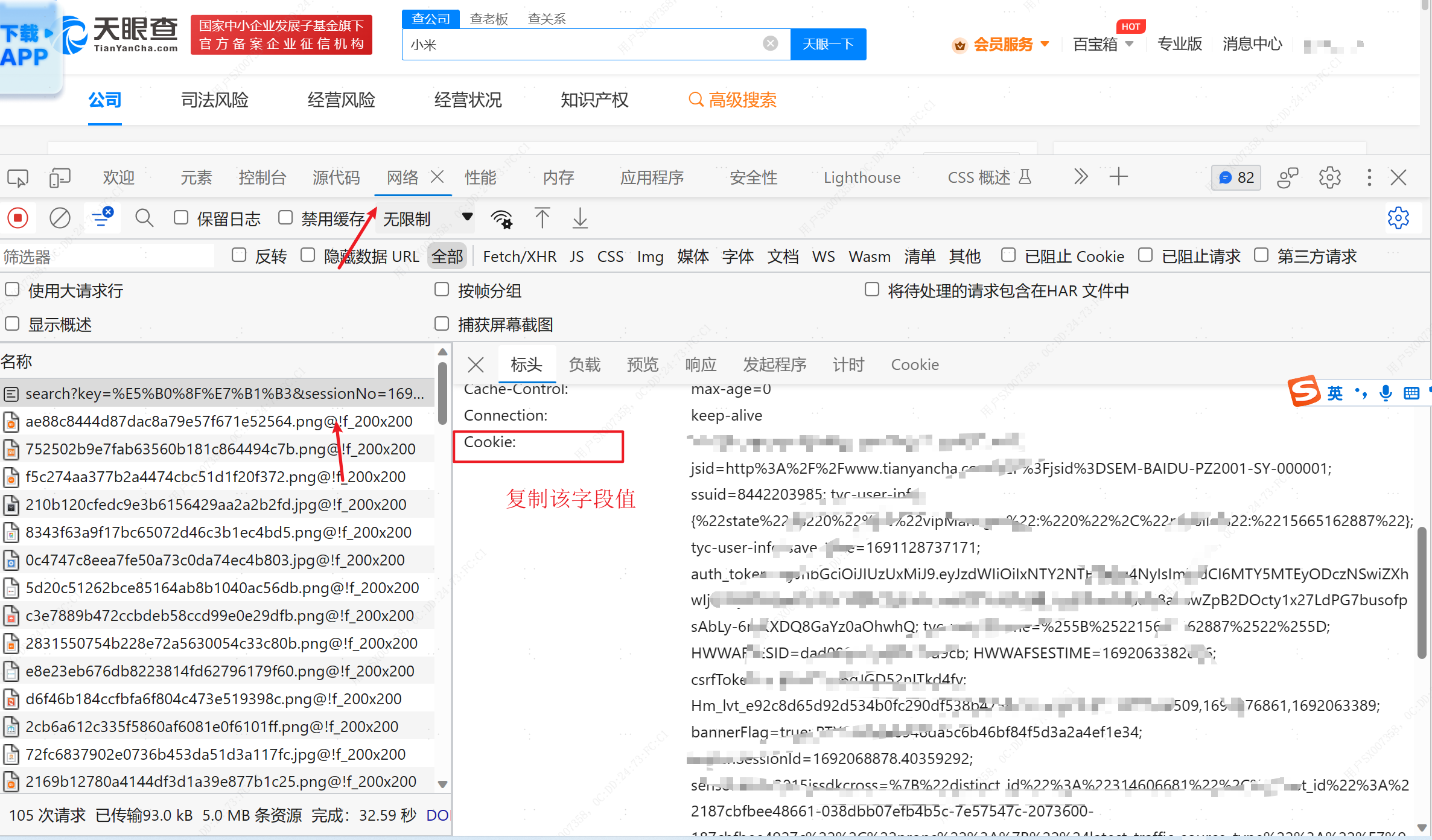The width and height of the screenshot is (1432, 840).
Task: Clear the search box text
Action: click(x=770, y=43)
